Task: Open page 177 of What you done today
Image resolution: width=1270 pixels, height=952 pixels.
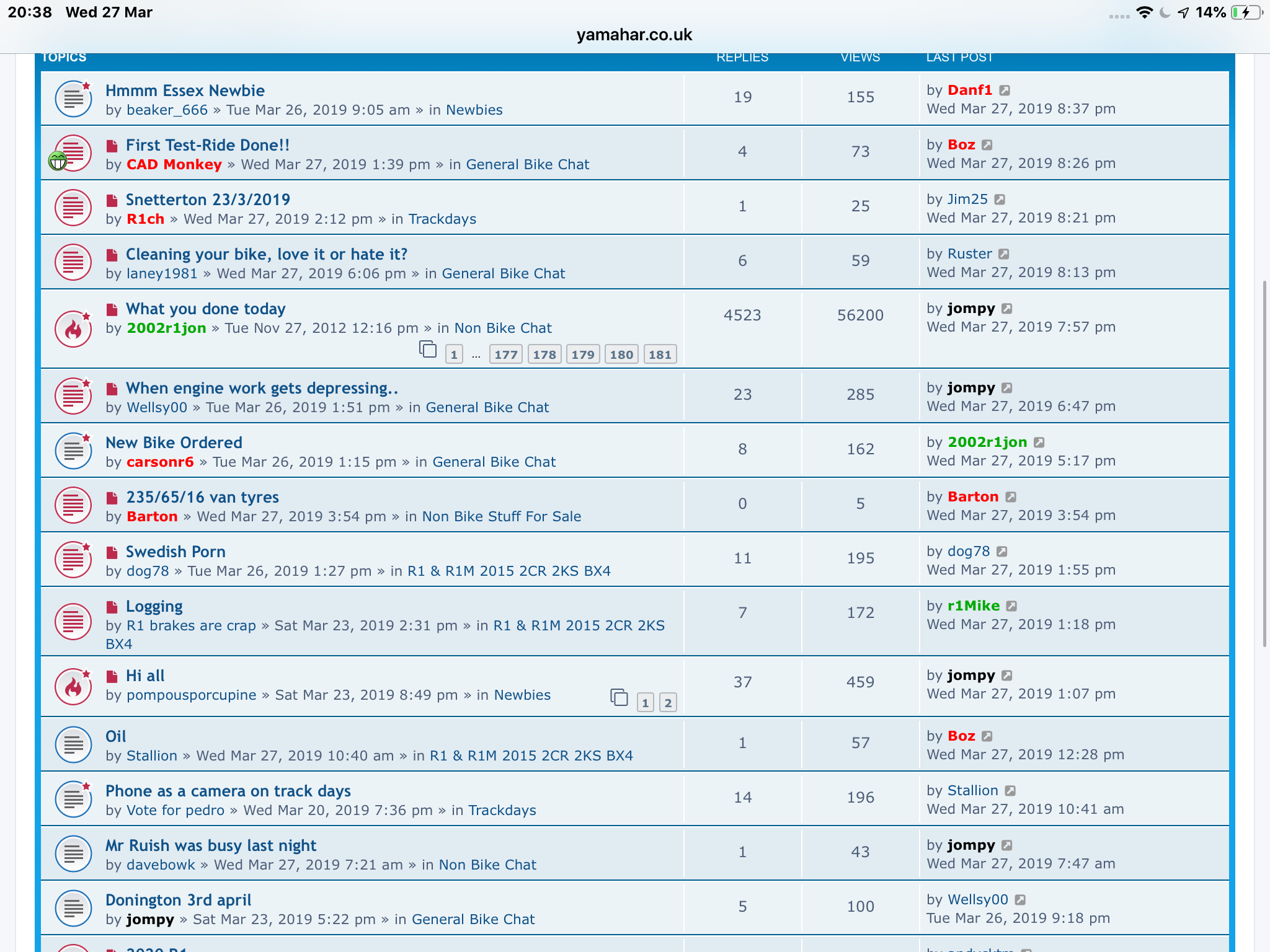Action: pos(506,355)
